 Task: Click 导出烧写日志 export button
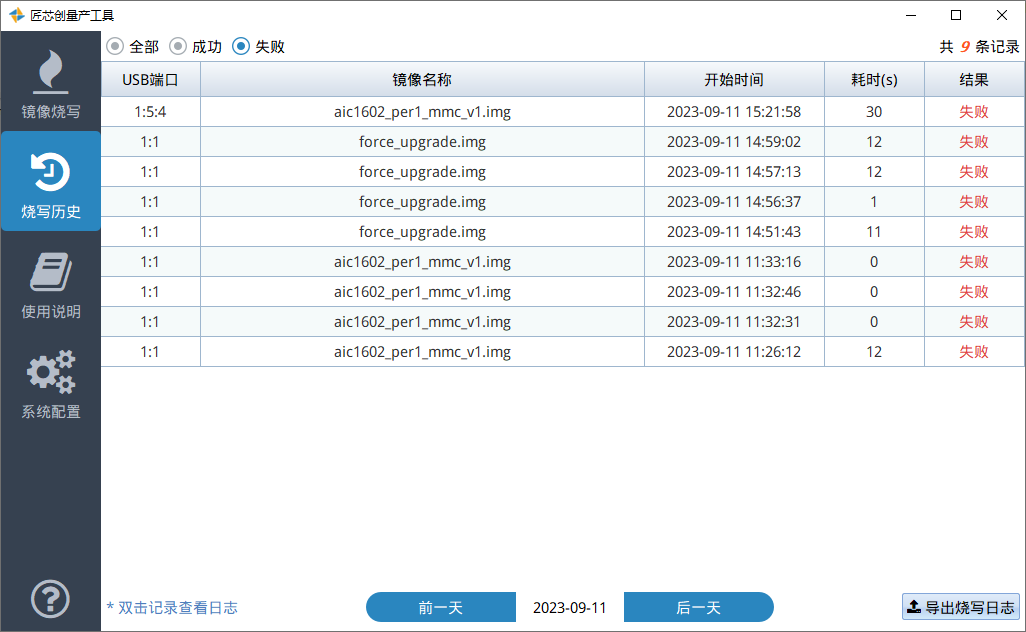pos(960,607)
